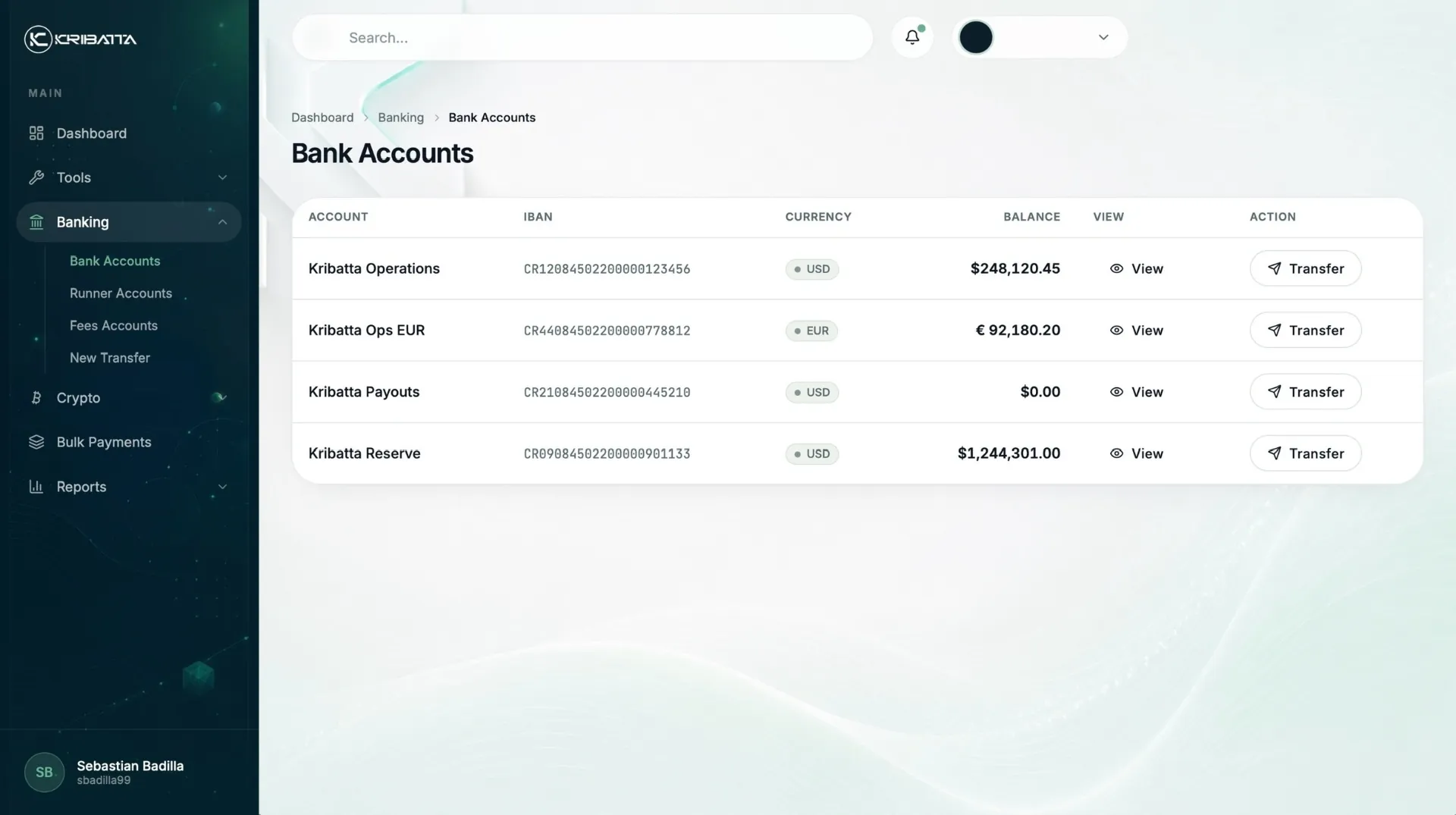Click IBAN CR44084502200000778812
Image resolution: width=1456 pixels, height=815 pixels.
tap(607, 331)
